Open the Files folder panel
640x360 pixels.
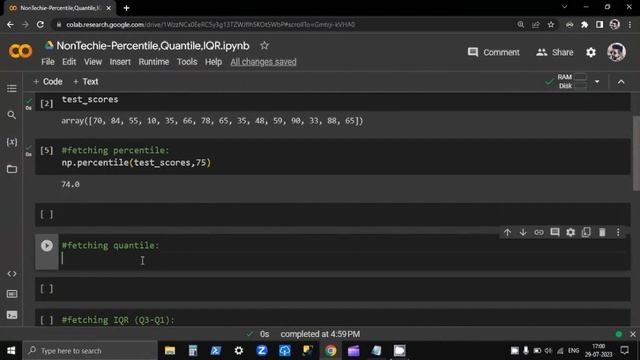(x=12, y=169)
